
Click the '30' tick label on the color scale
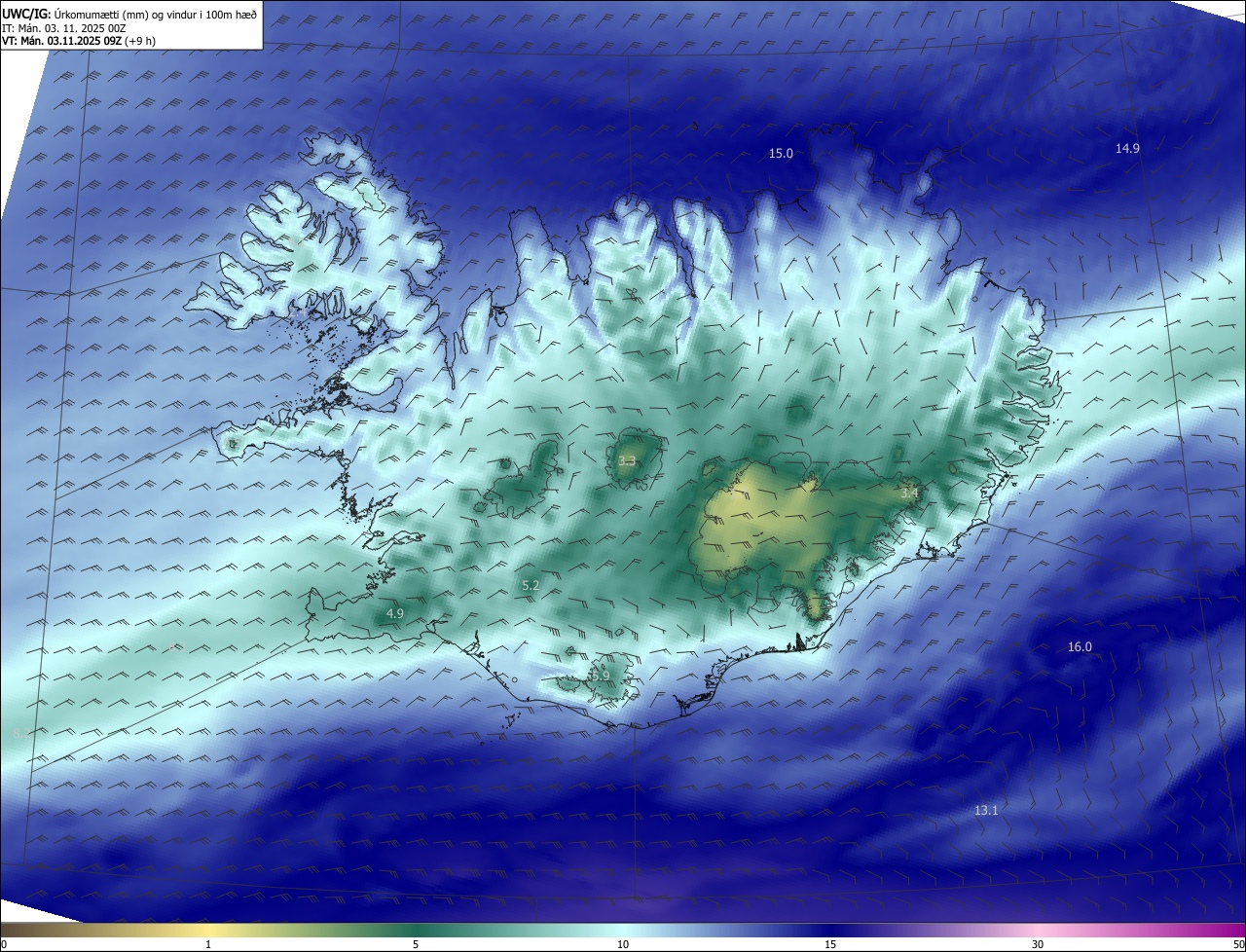coord(1038,944)
